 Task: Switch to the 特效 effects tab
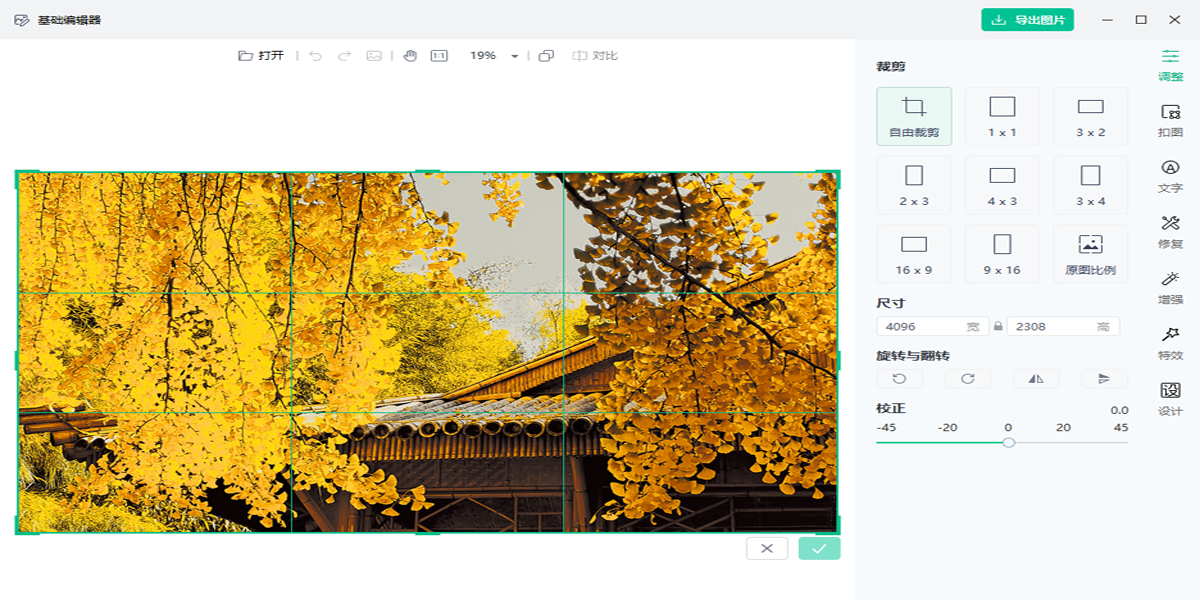1170,343
